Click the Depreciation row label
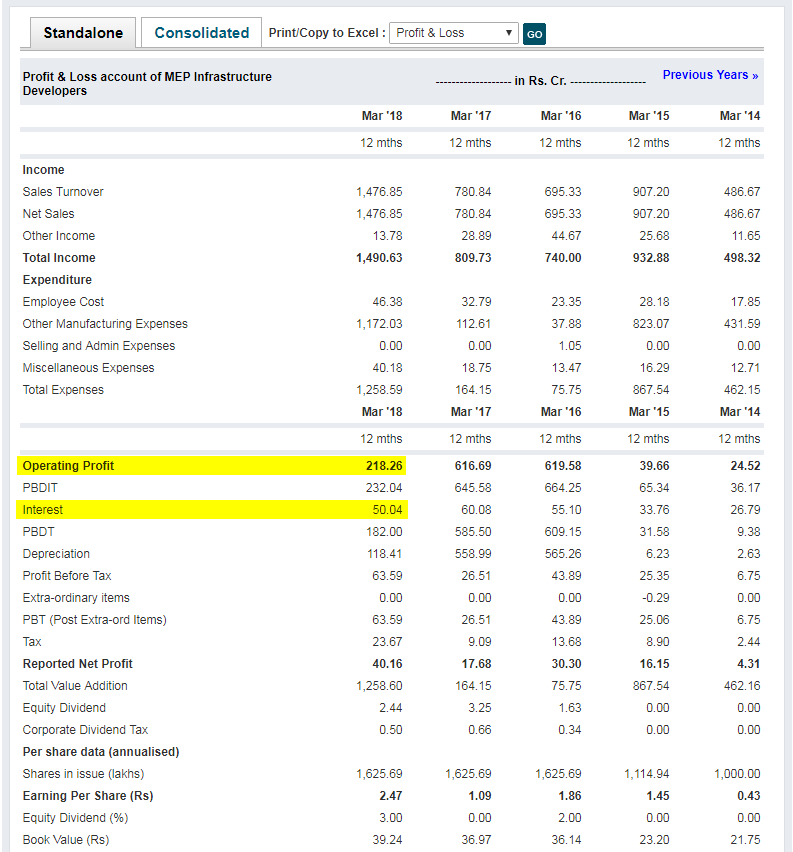 point(56,554)
